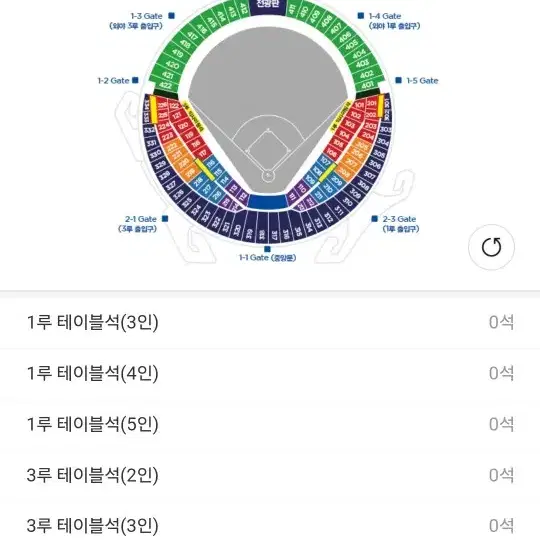Open the 1루 테이블석(4인) seat row

(270, 373)
